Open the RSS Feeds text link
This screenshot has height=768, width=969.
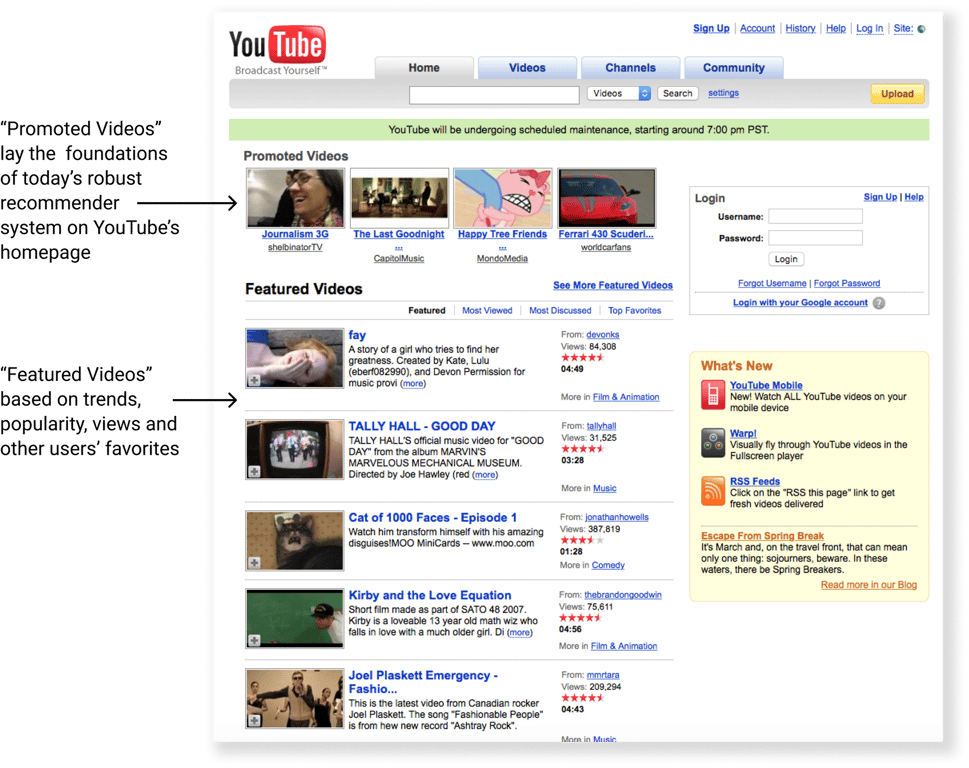tap(755, 481)
